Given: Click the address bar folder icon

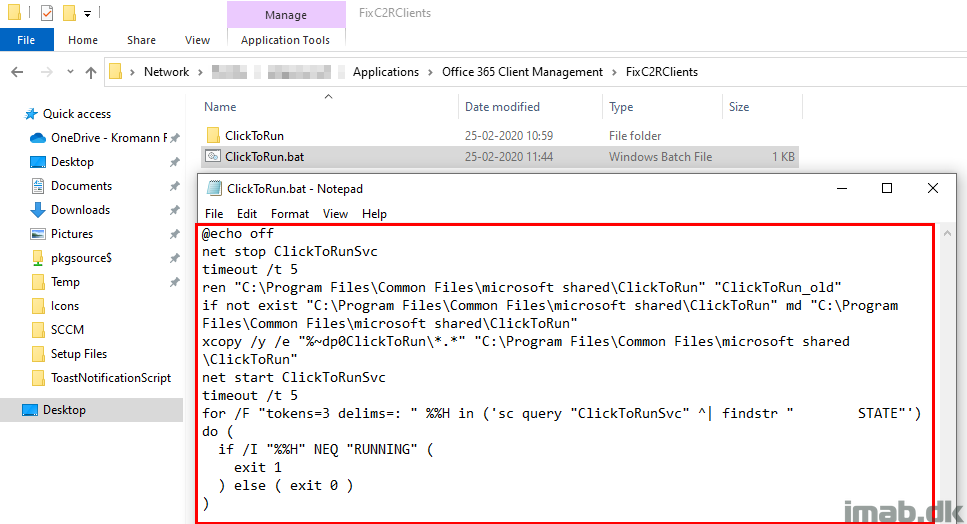Looking at the screenshot, I should (115, 72).
